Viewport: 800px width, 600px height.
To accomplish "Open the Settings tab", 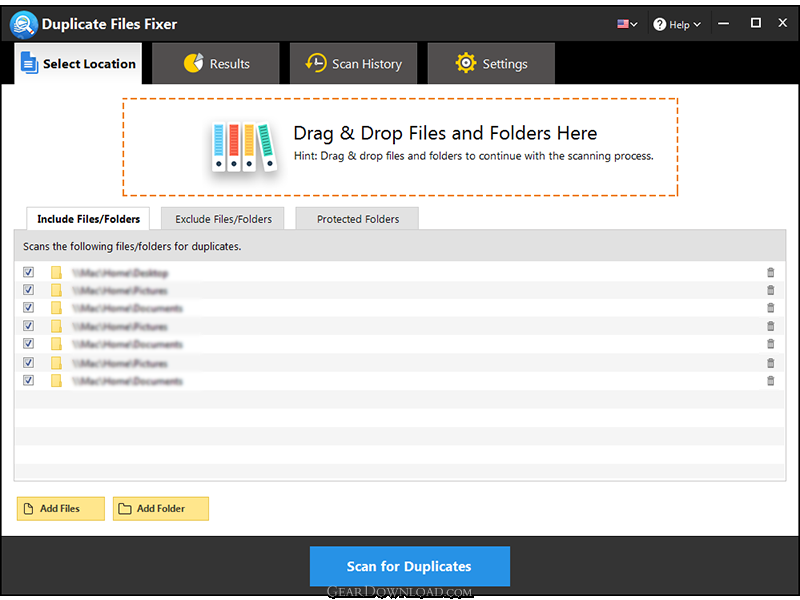I will (x=491, y=64).
